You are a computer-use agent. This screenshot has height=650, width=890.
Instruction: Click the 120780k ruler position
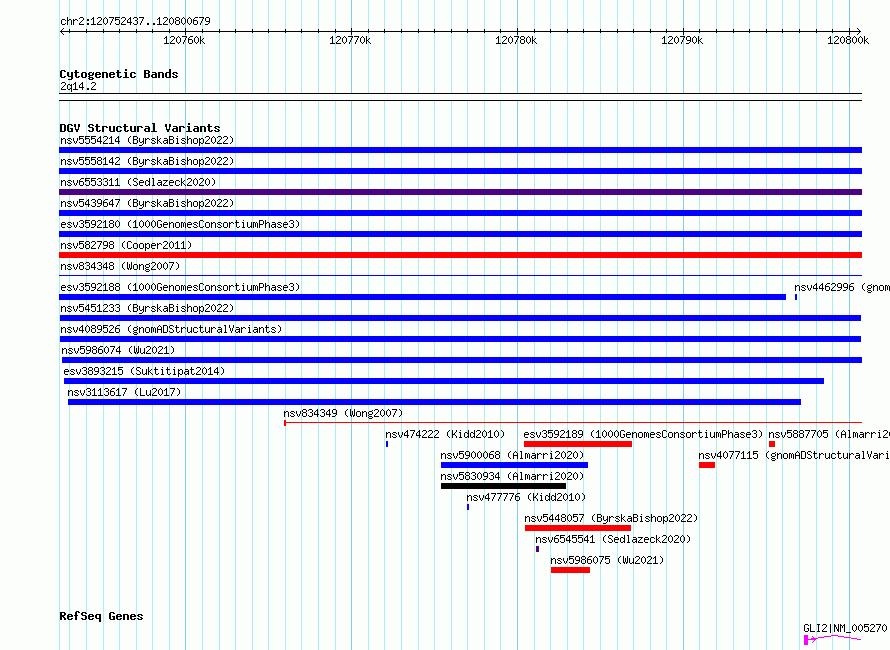click(516, 40)
